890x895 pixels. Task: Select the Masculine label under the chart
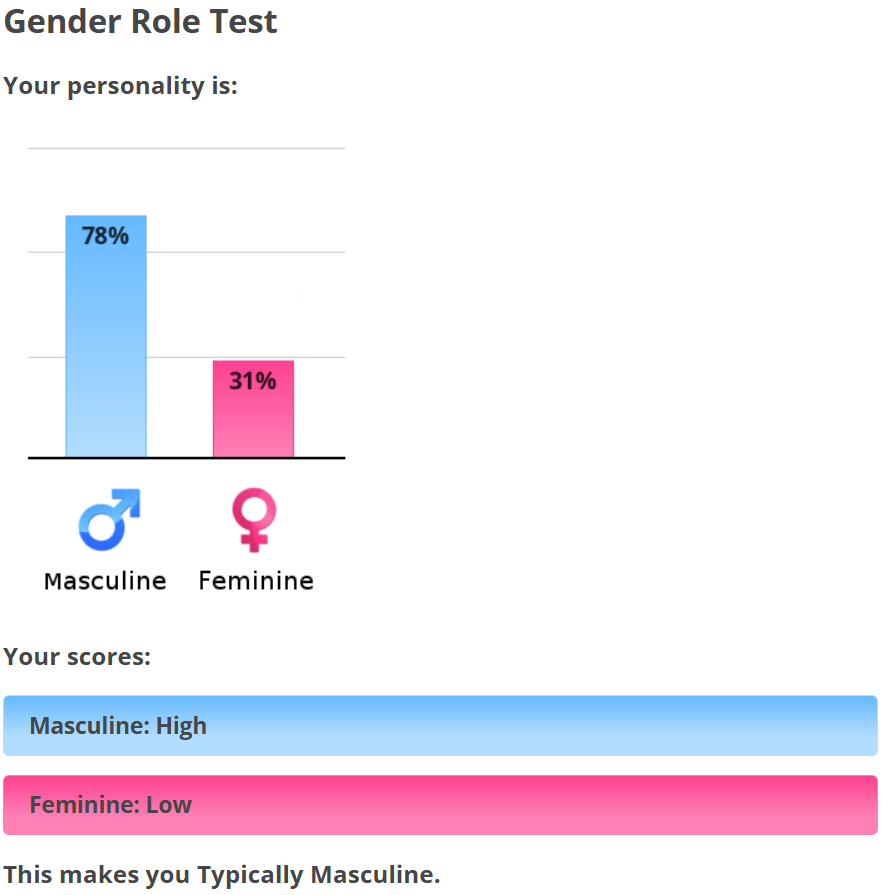coord(106,581)
